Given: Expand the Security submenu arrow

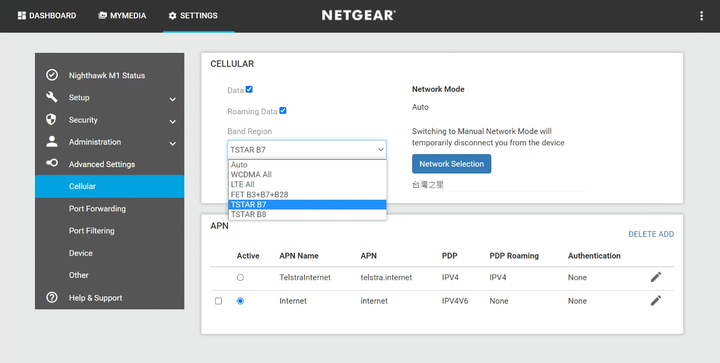Looking at the screenshot, I should tap(173, 121).
